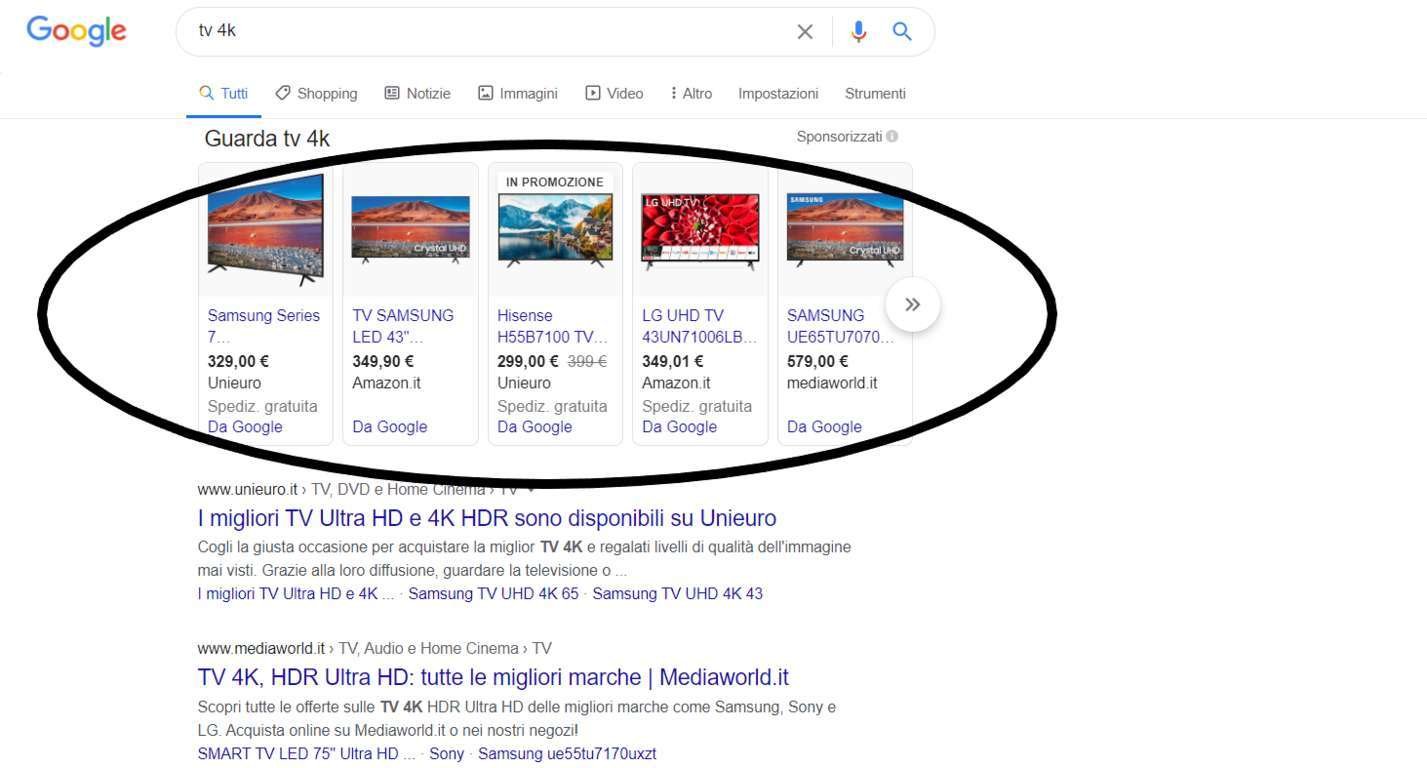Open 'TV 4K, HDR Ultra HD' Mediaworld result
The height and width of the screenshot is (768, 1427).
point(493,677)
